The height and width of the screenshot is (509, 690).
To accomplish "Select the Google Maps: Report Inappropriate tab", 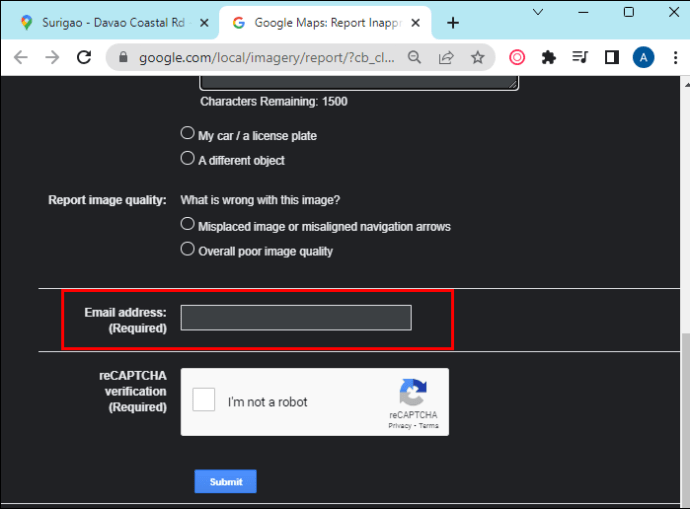I will tap(326, 23).
